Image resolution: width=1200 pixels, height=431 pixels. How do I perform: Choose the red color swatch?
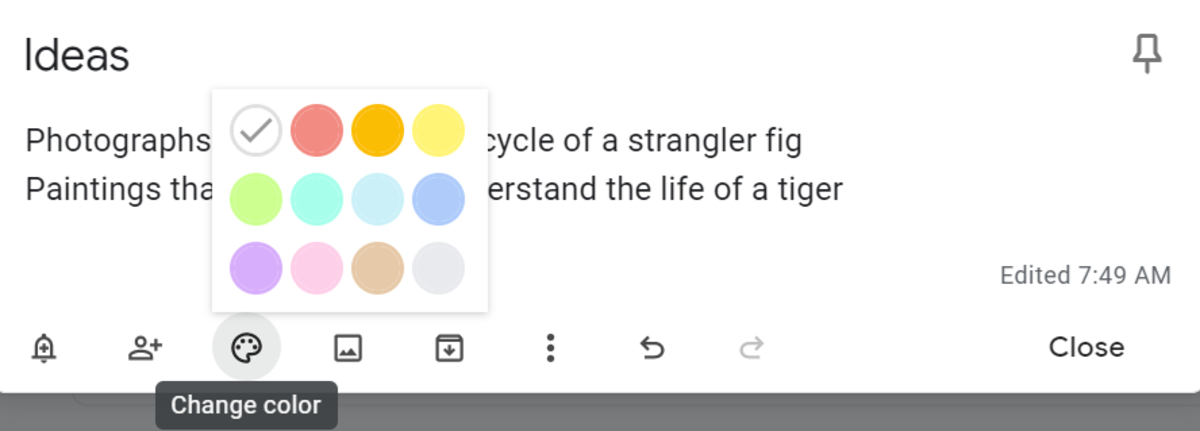[x=317, y=130]
